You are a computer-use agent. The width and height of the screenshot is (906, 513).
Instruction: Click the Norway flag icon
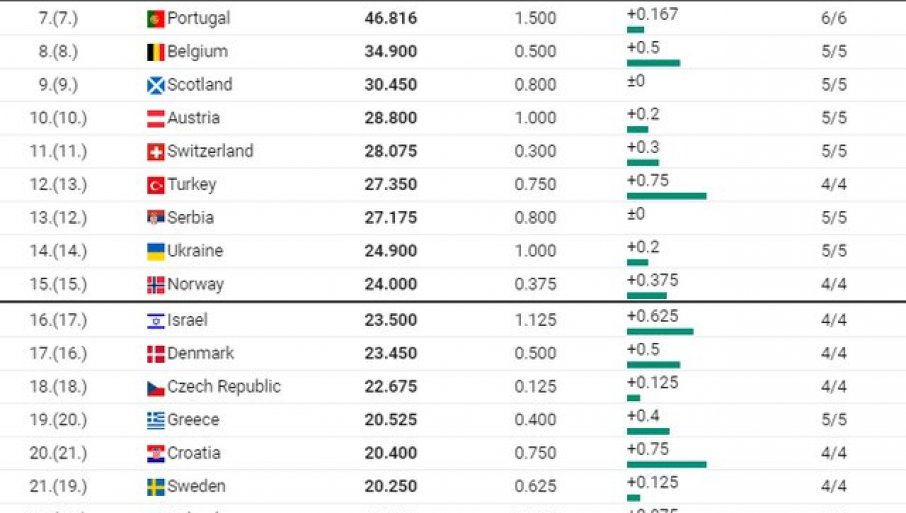155,285
